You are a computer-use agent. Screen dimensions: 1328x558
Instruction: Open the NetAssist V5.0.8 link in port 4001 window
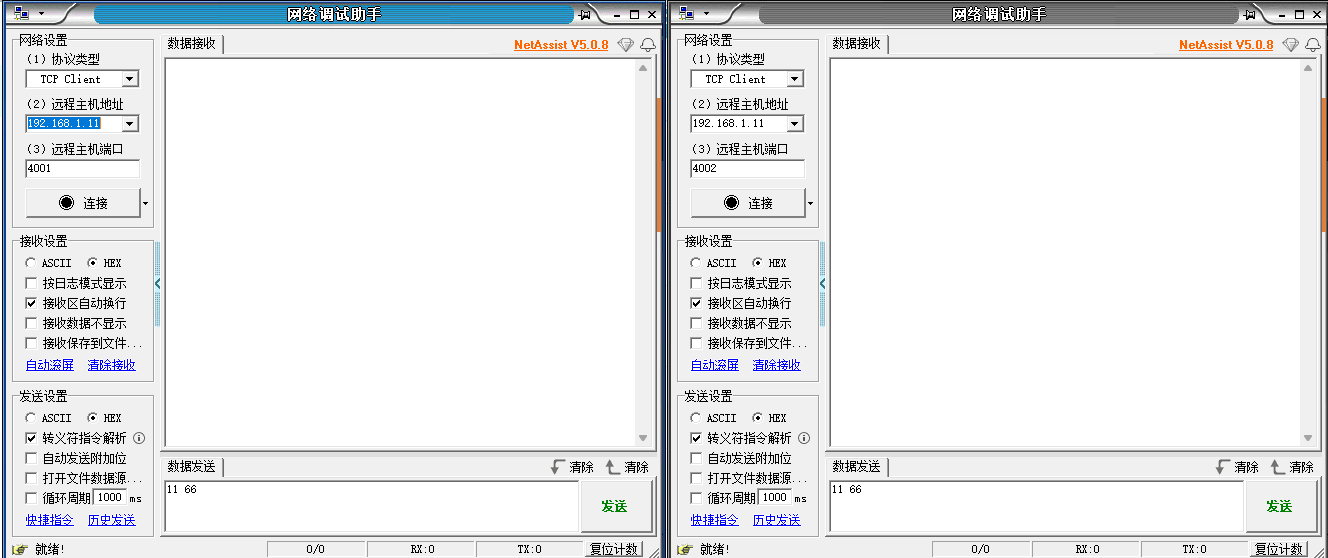561,45
